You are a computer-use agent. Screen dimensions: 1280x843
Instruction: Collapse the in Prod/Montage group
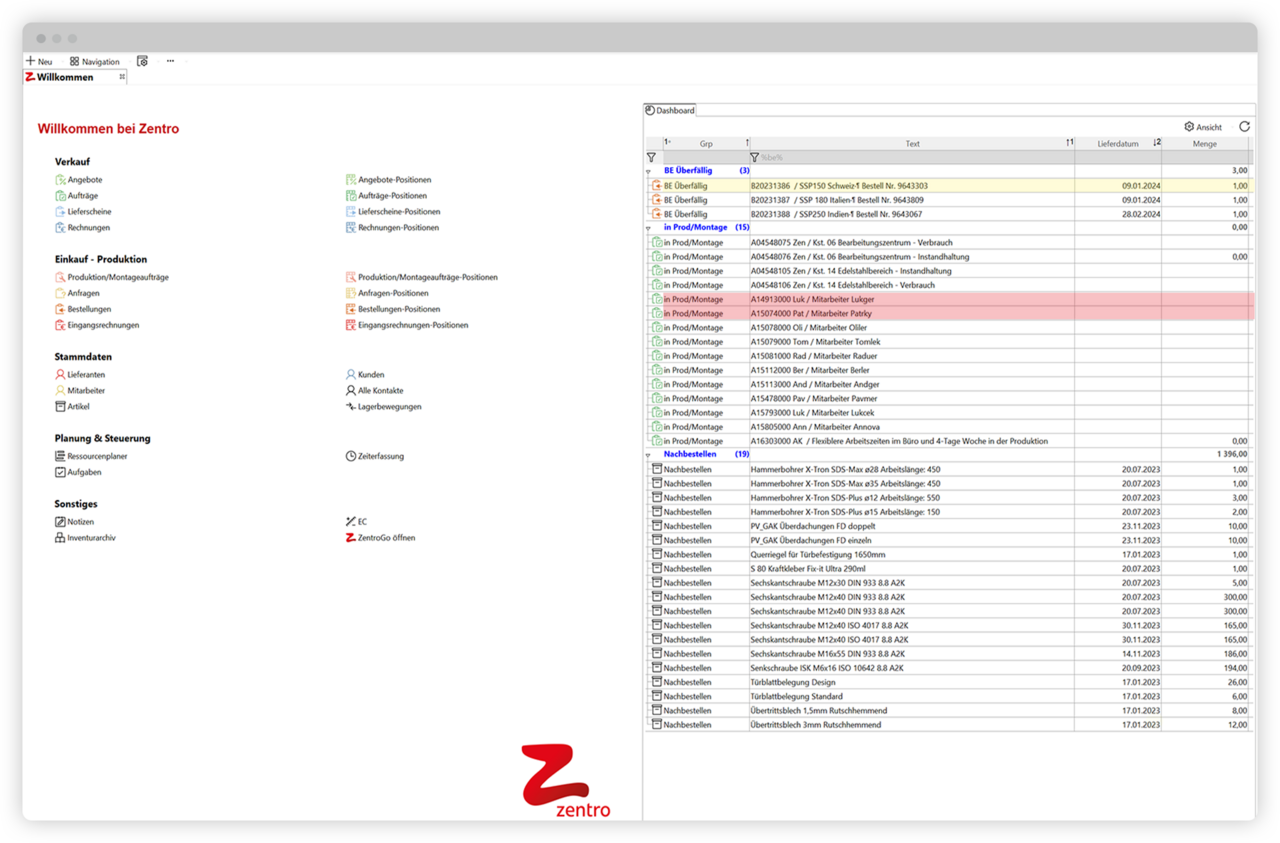[649, 228]
